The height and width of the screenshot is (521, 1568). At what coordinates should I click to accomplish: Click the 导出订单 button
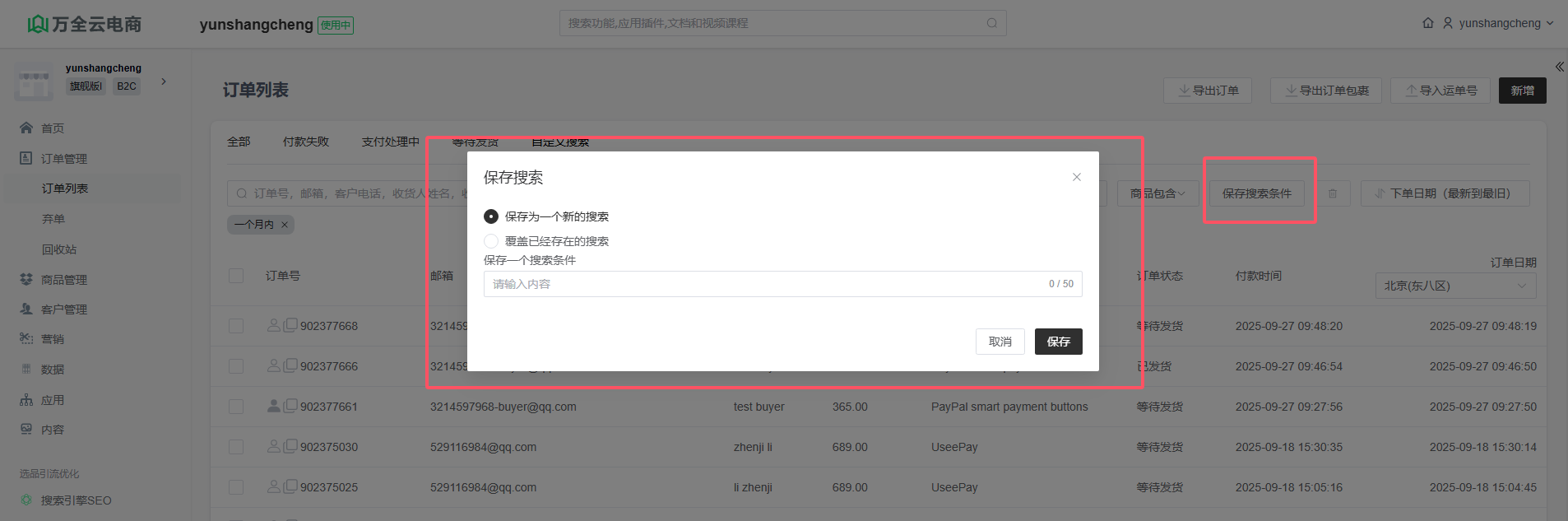point(1207,91)
